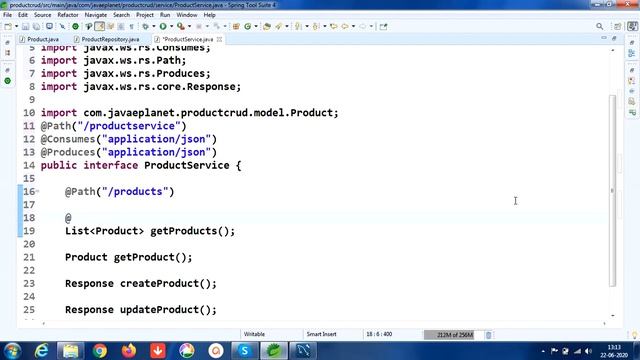This screenshot has width=640, height=360.
Task: Maximize the editor area
Action: tap(614, 38)
